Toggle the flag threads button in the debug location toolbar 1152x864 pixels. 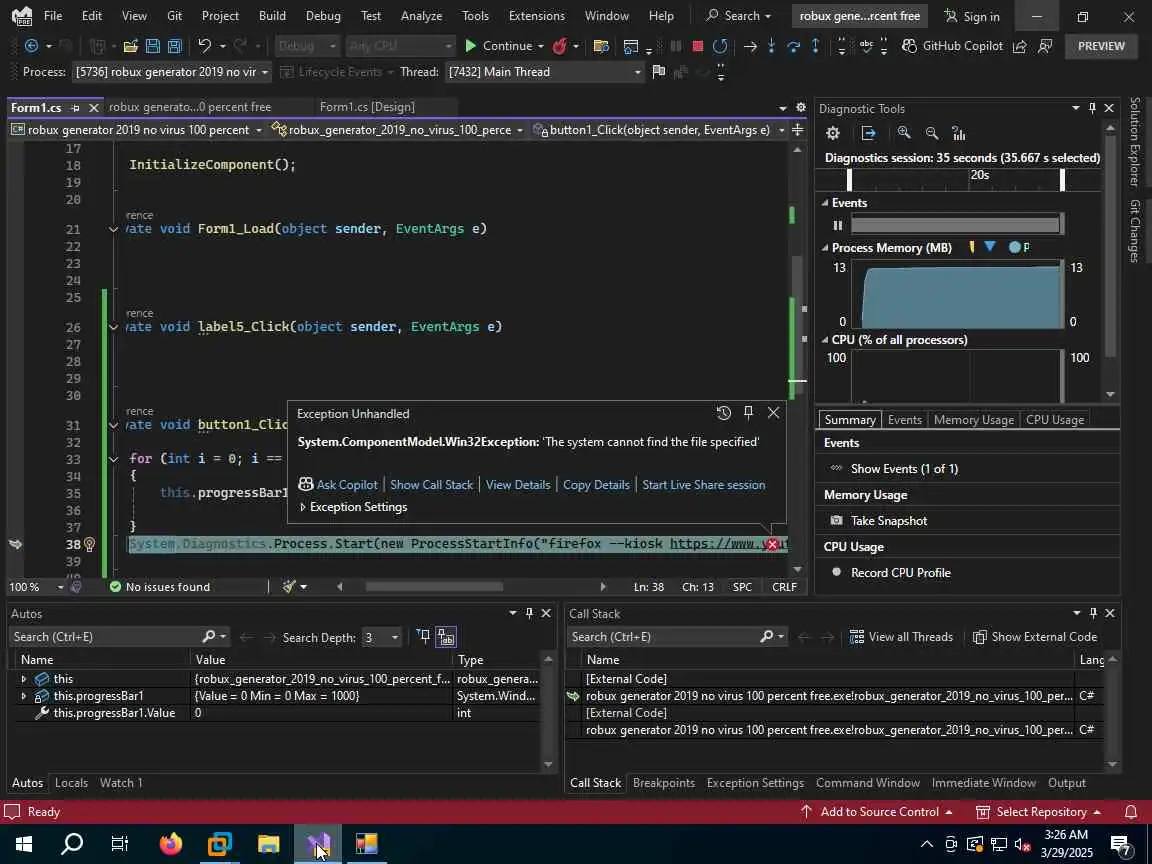(659, 72)
